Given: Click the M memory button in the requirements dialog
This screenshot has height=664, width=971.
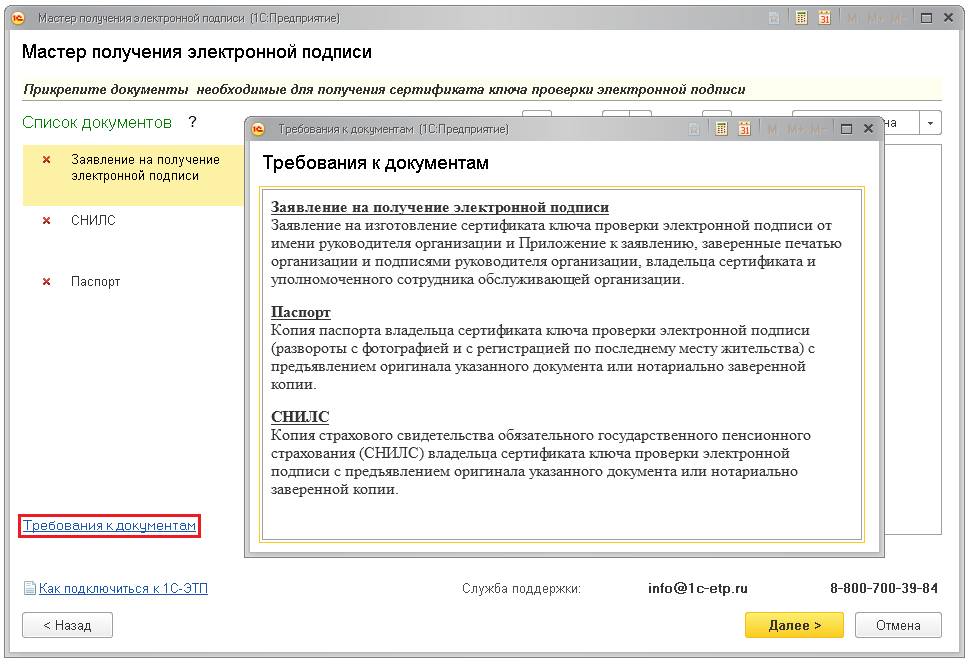Looking at the screenshot, I should click(x=772, y=129).
